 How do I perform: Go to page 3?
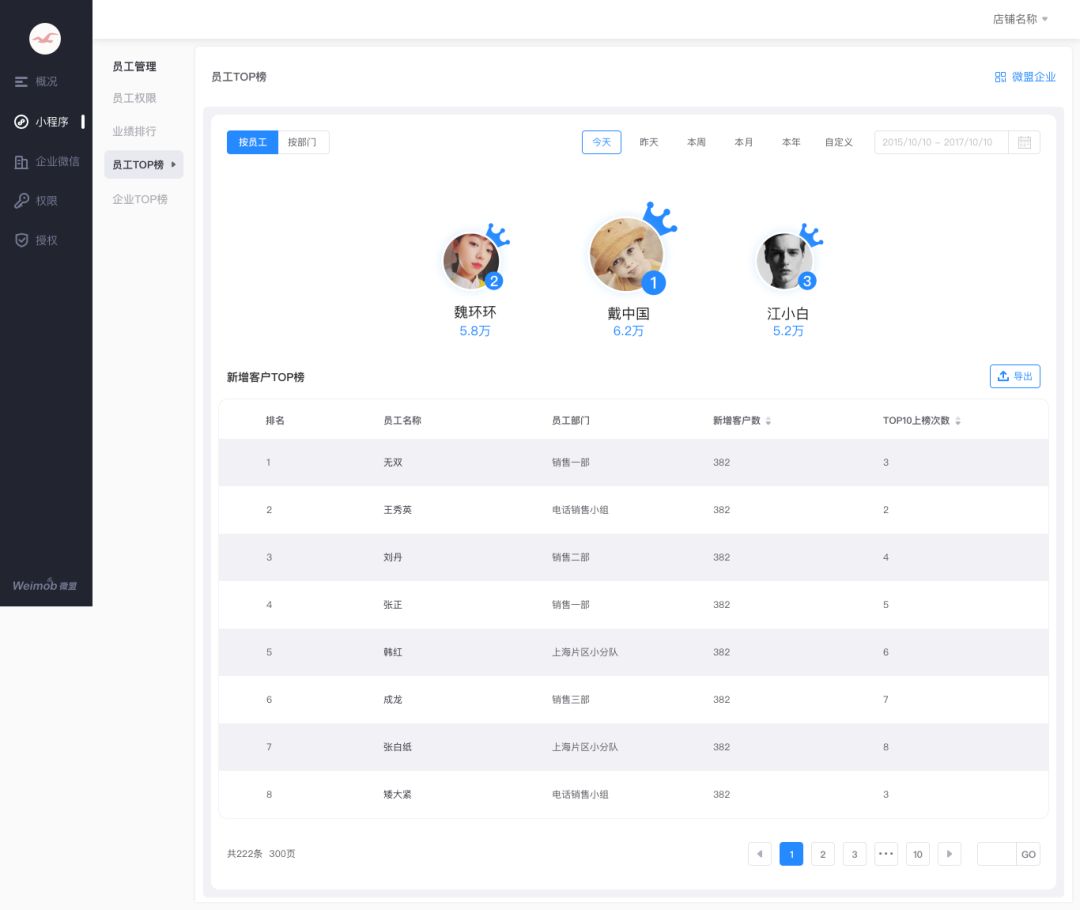coord(855,854)
